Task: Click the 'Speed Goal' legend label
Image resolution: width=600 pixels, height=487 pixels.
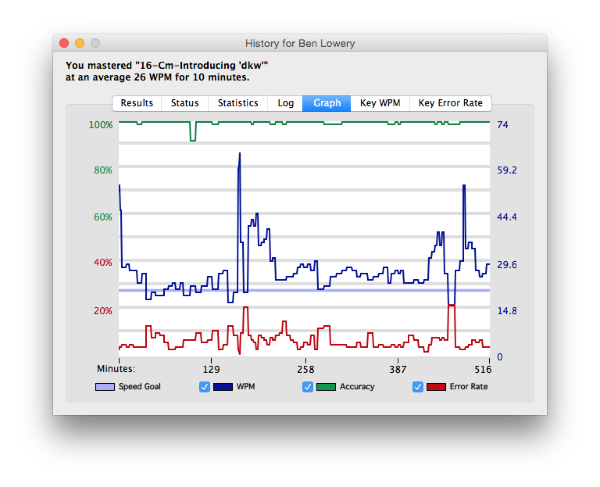Action: click(139, 387)
